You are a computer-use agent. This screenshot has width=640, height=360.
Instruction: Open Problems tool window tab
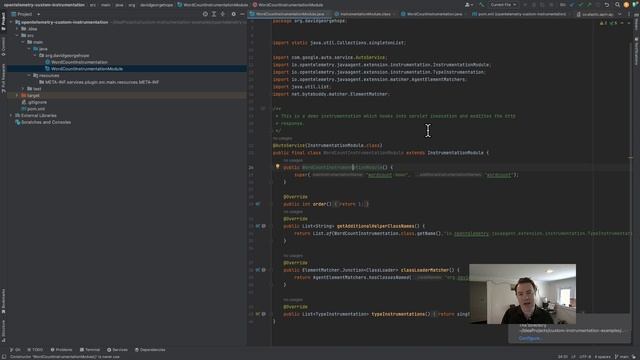(x=61, y=350)
